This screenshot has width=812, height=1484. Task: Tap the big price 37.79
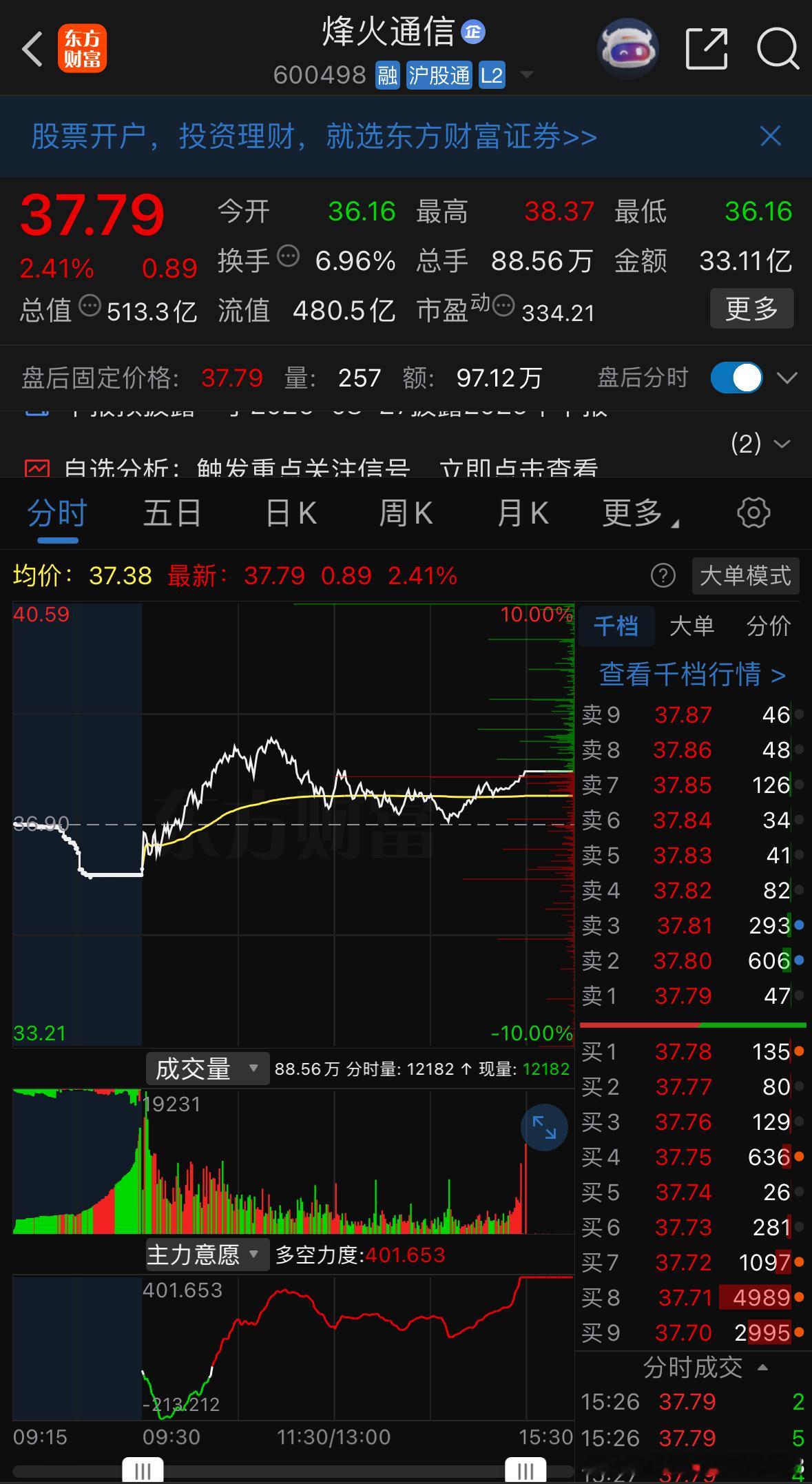[92, 214]
